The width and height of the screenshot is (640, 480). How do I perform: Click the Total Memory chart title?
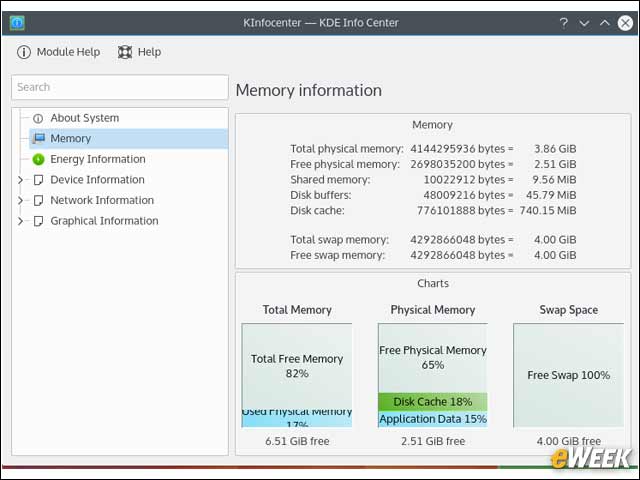click(297, 310)
